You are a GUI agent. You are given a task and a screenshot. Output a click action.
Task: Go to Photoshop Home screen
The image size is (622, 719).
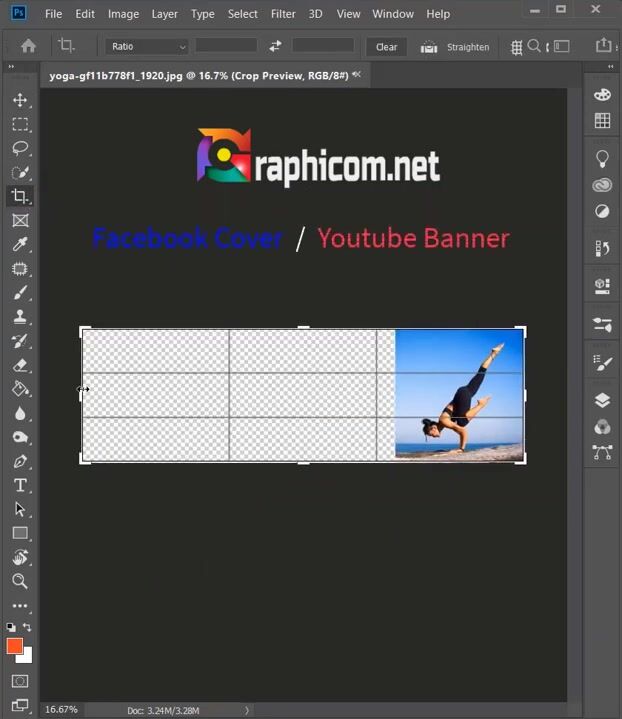point(28,46)
